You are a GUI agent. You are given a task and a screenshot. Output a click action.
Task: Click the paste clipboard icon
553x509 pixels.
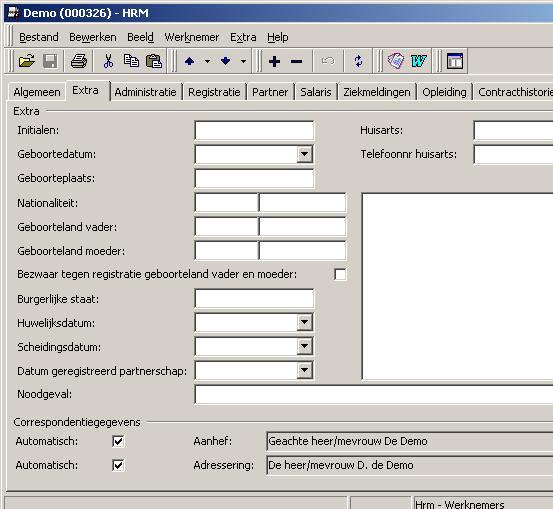(x=154, y=61)
